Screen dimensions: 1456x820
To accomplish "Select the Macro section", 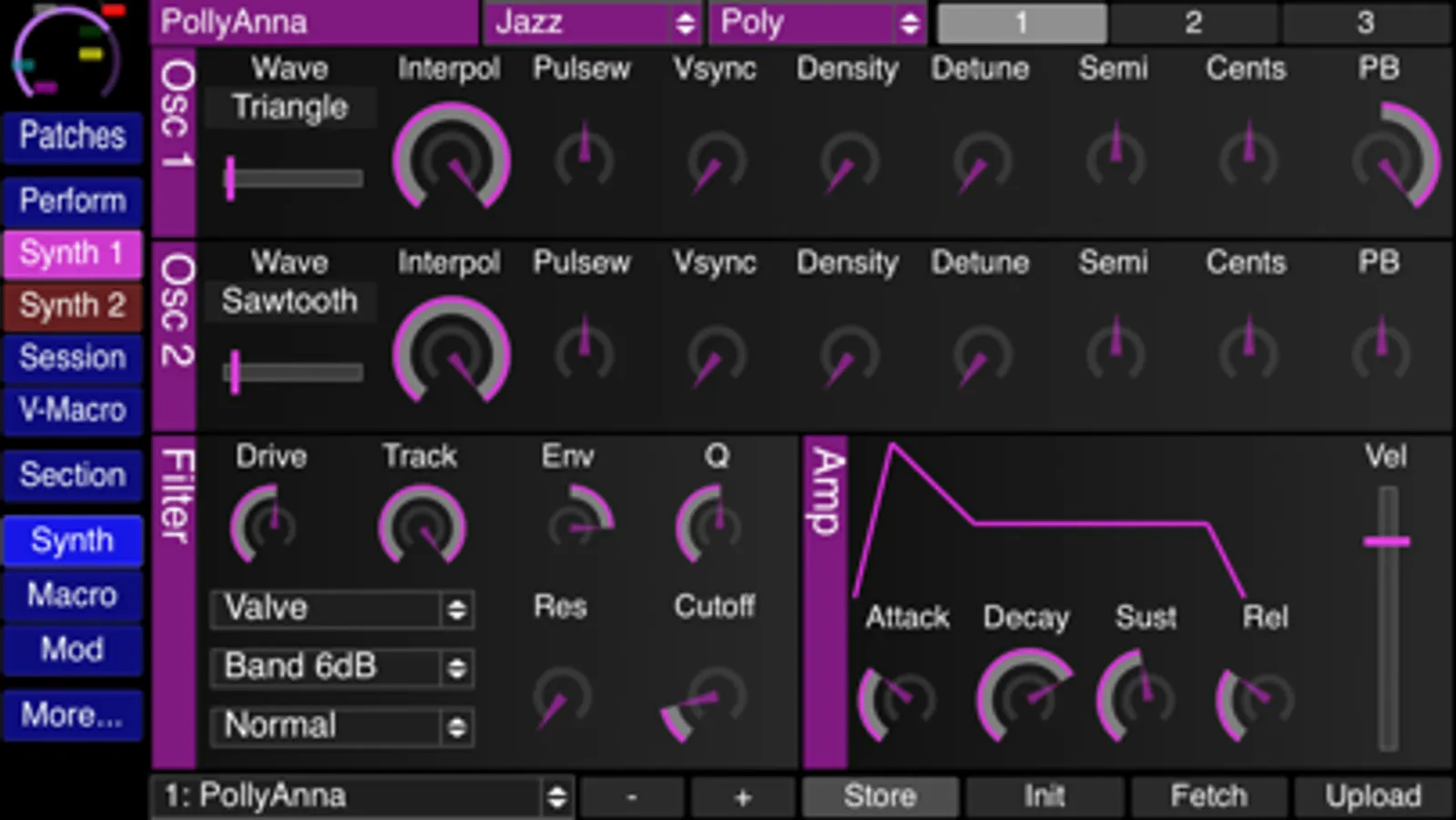I will click(73, 596).
